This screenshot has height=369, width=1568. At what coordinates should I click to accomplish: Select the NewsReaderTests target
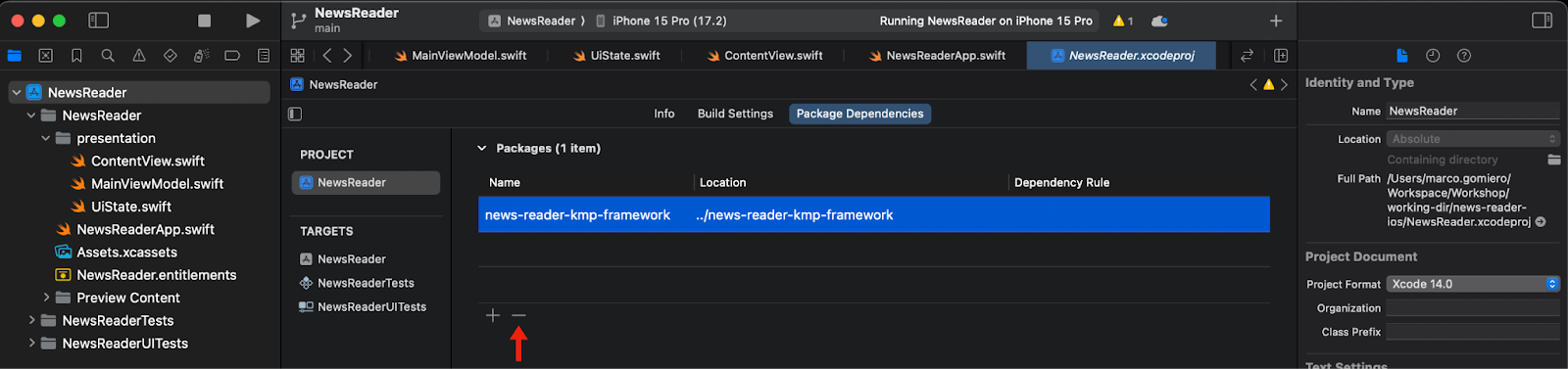tap(365, 283)
